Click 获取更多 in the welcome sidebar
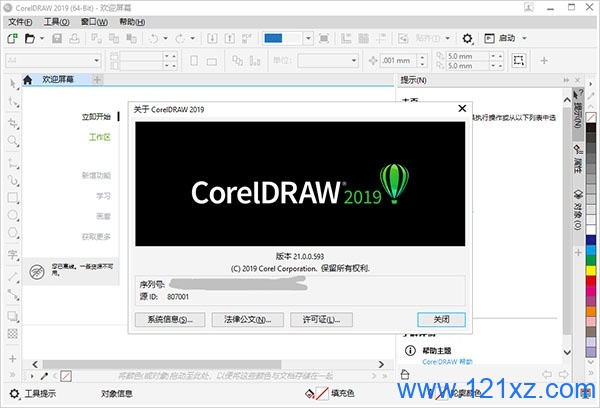 coord(96,237)
